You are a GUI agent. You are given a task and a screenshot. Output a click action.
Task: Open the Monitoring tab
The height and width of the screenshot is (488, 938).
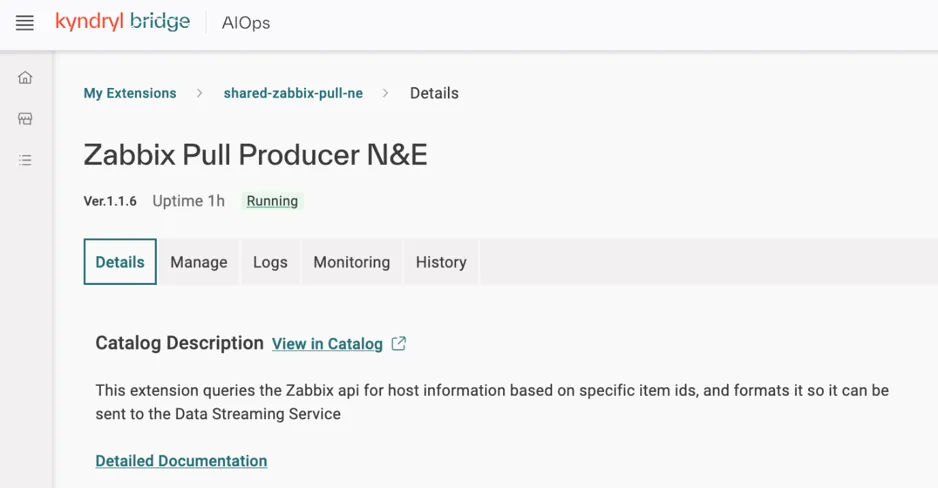coord(352,262)
